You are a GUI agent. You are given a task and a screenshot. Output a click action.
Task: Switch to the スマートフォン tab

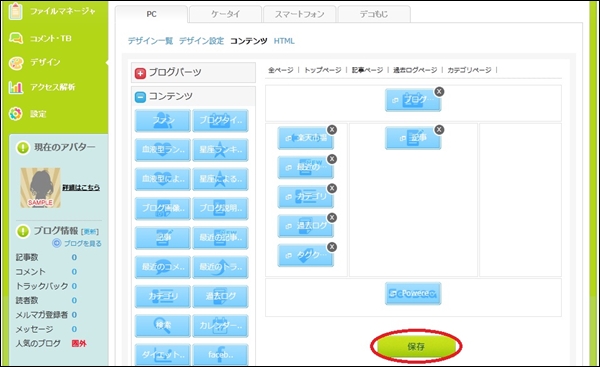[299, 15]
